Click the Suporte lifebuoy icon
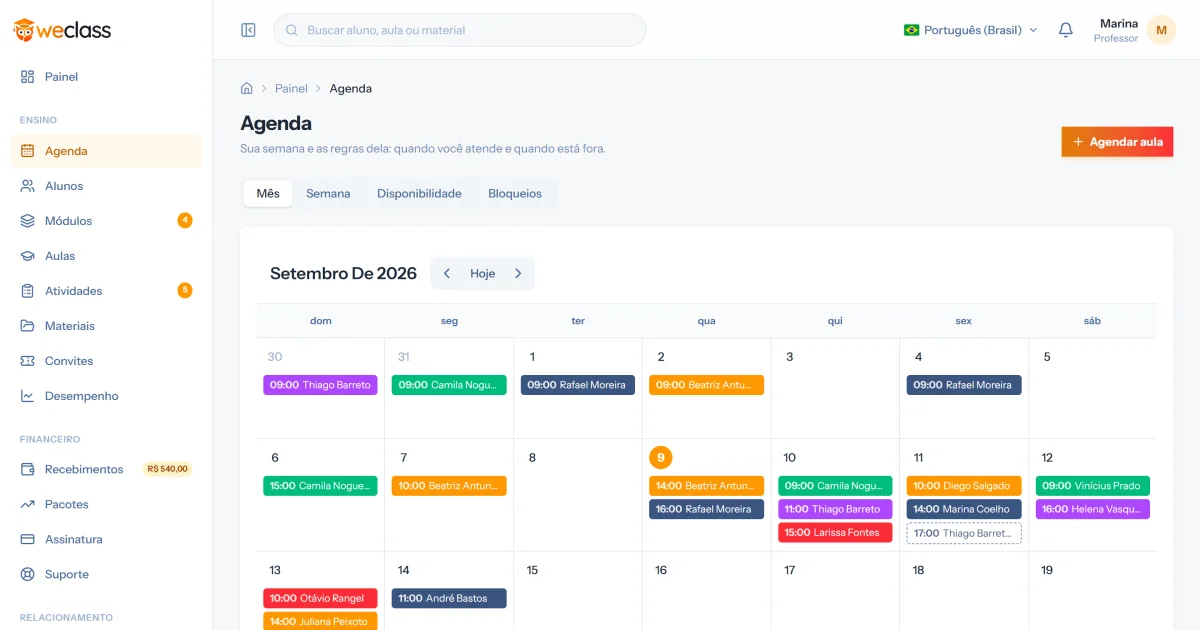Viewport: 1200px width, 630px height. (x=27, y=574)
